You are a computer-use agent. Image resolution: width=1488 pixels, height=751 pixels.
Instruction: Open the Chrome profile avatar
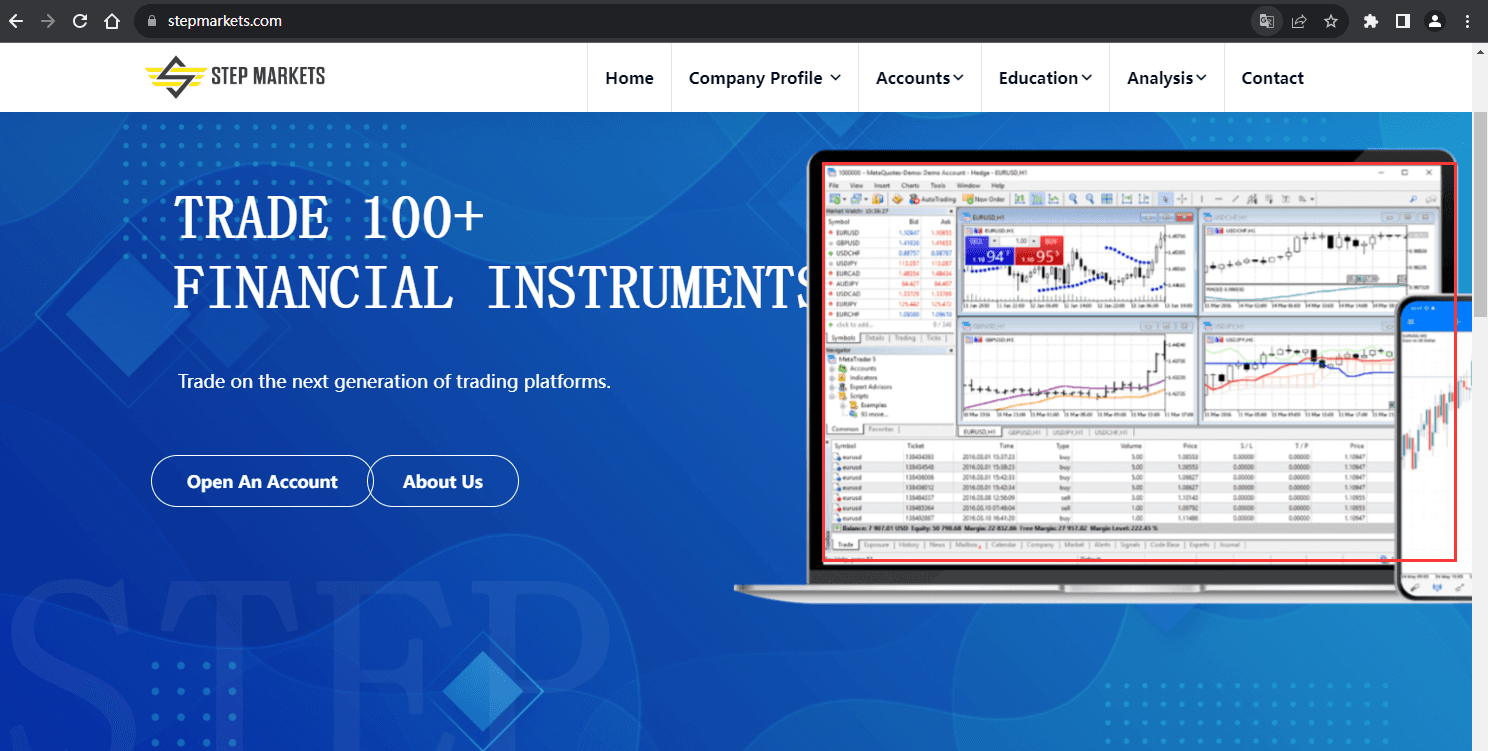(x=1435, y=21)
